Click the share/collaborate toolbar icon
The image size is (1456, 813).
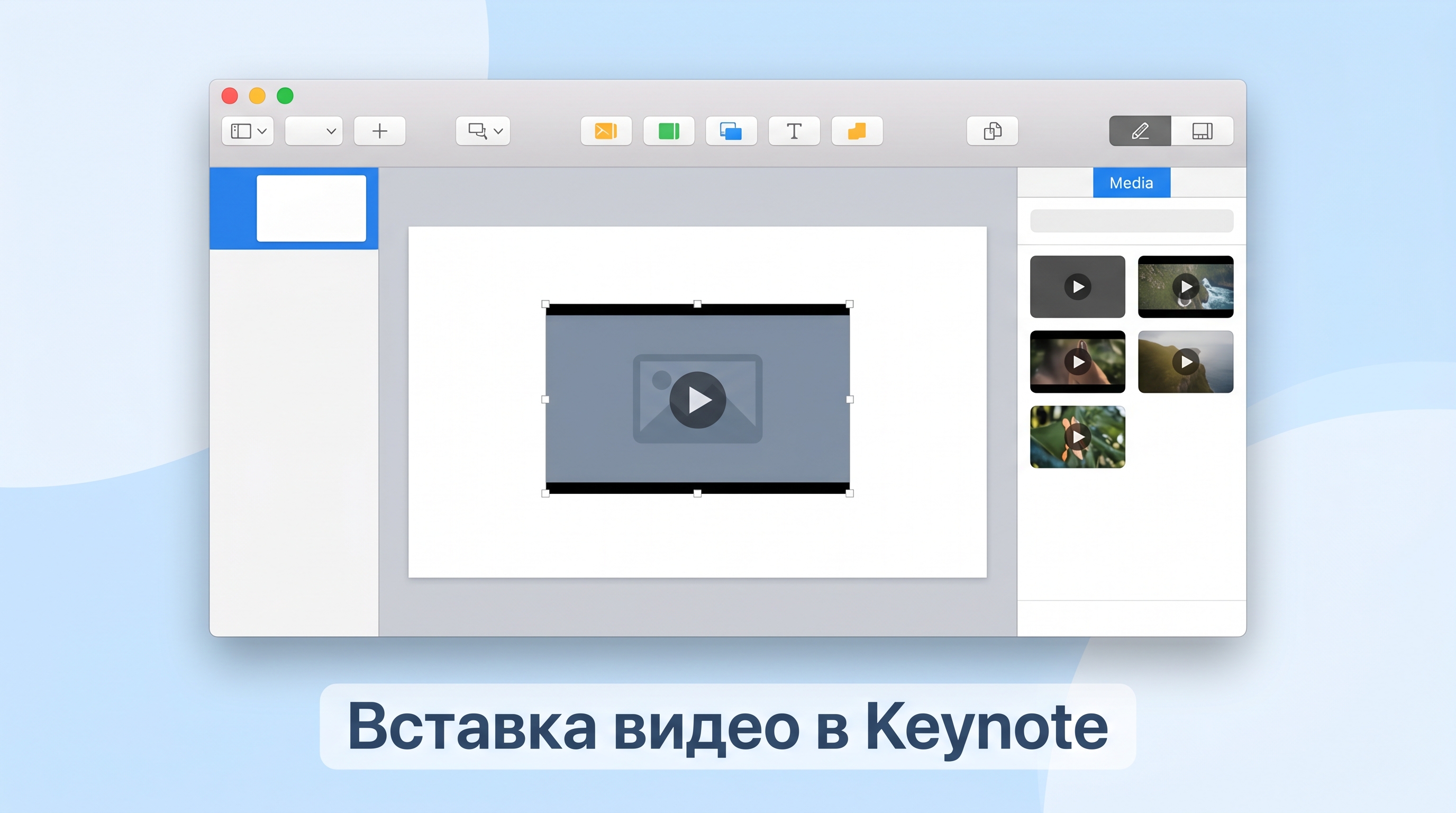tap(993, 131)
